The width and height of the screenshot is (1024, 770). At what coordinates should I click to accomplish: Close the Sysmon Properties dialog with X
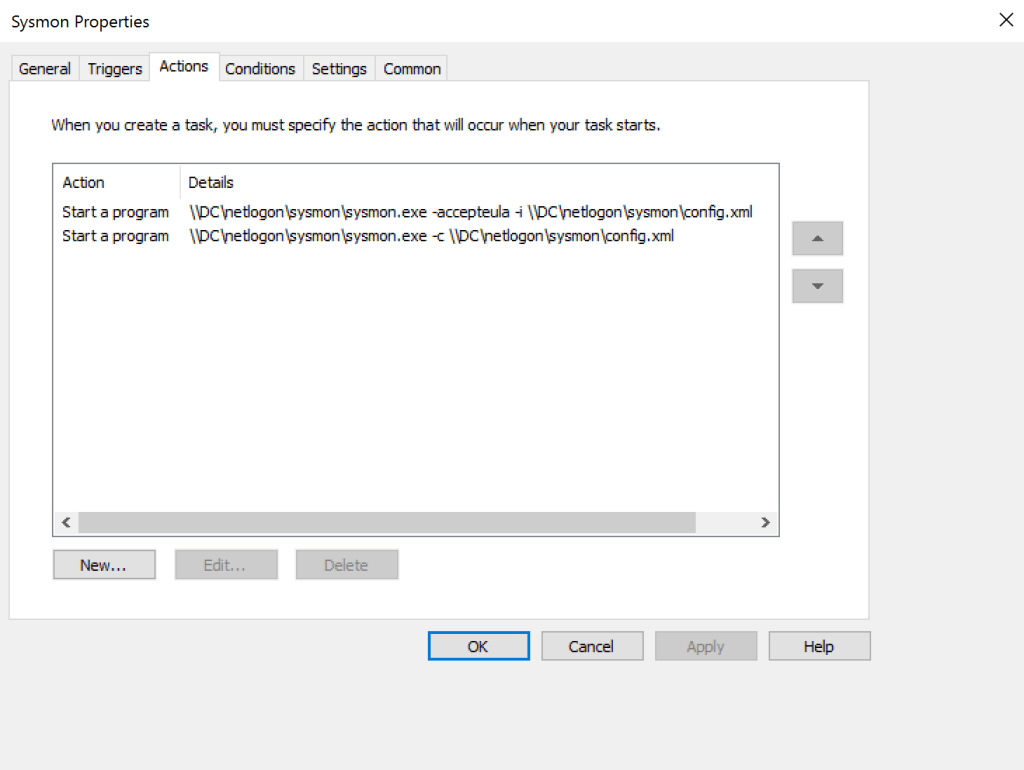coord(1006,20)
